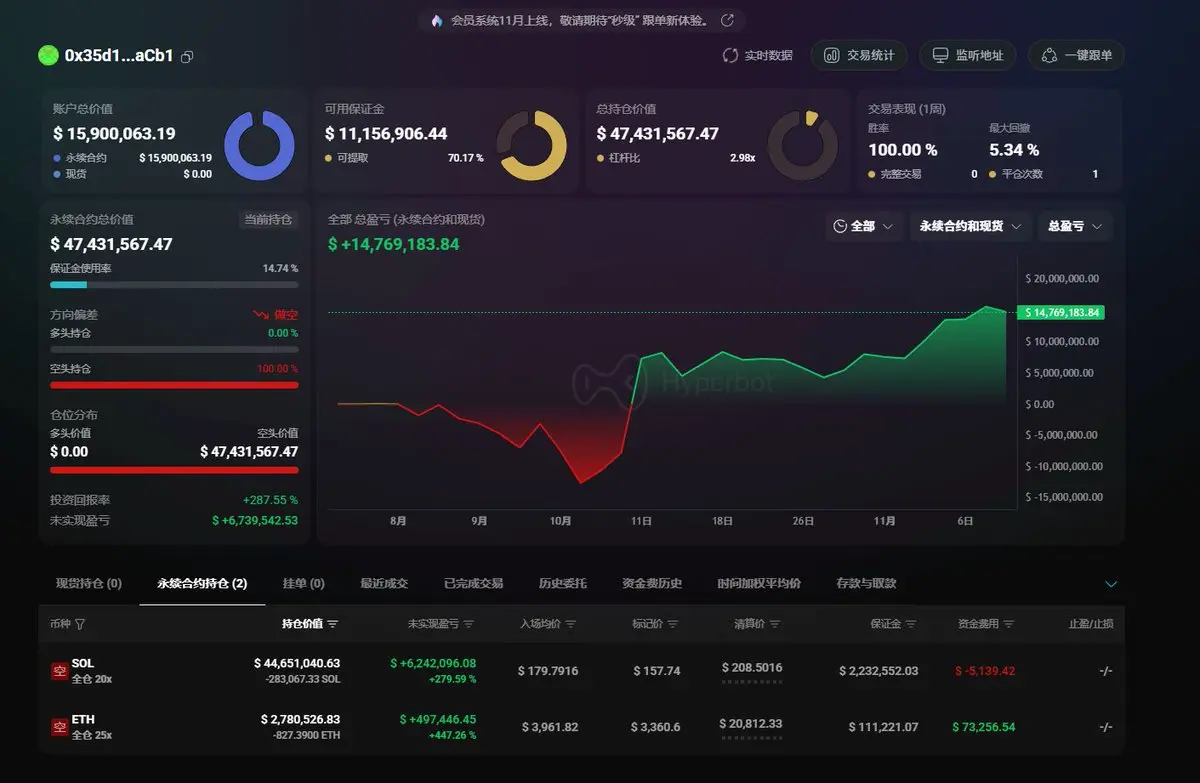Click the total position value donut chart
Screen dimensions: 1200x783
(x=802, y=145)
